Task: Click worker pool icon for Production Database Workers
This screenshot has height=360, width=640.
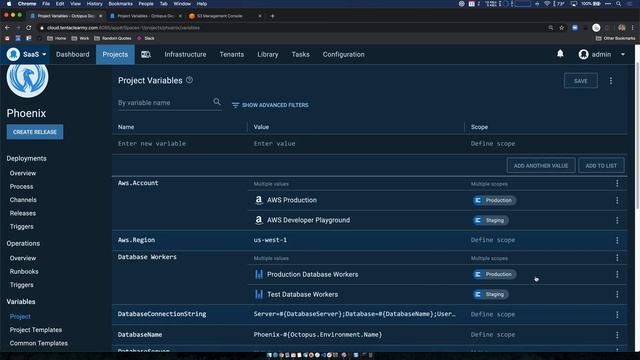Action: pos(259,274)
